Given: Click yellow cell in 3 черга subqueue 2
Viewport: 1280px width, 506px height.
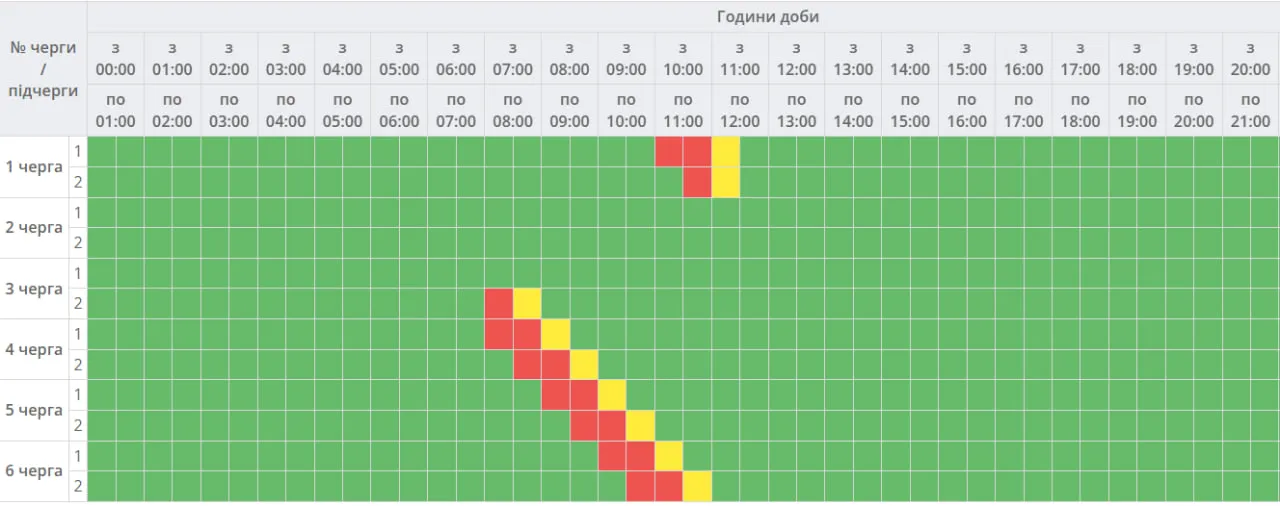Looking at the screenshot, I should pos(527,304).
